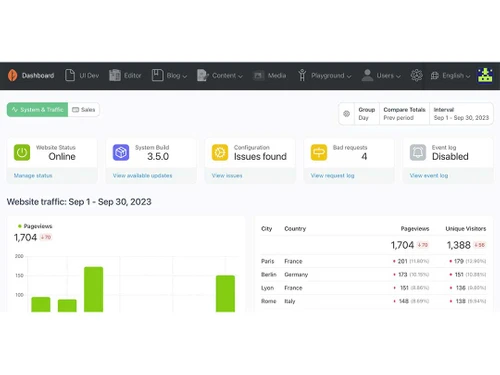Click the Issues found status text
This screenshot has width=500, height=375.
260,156
